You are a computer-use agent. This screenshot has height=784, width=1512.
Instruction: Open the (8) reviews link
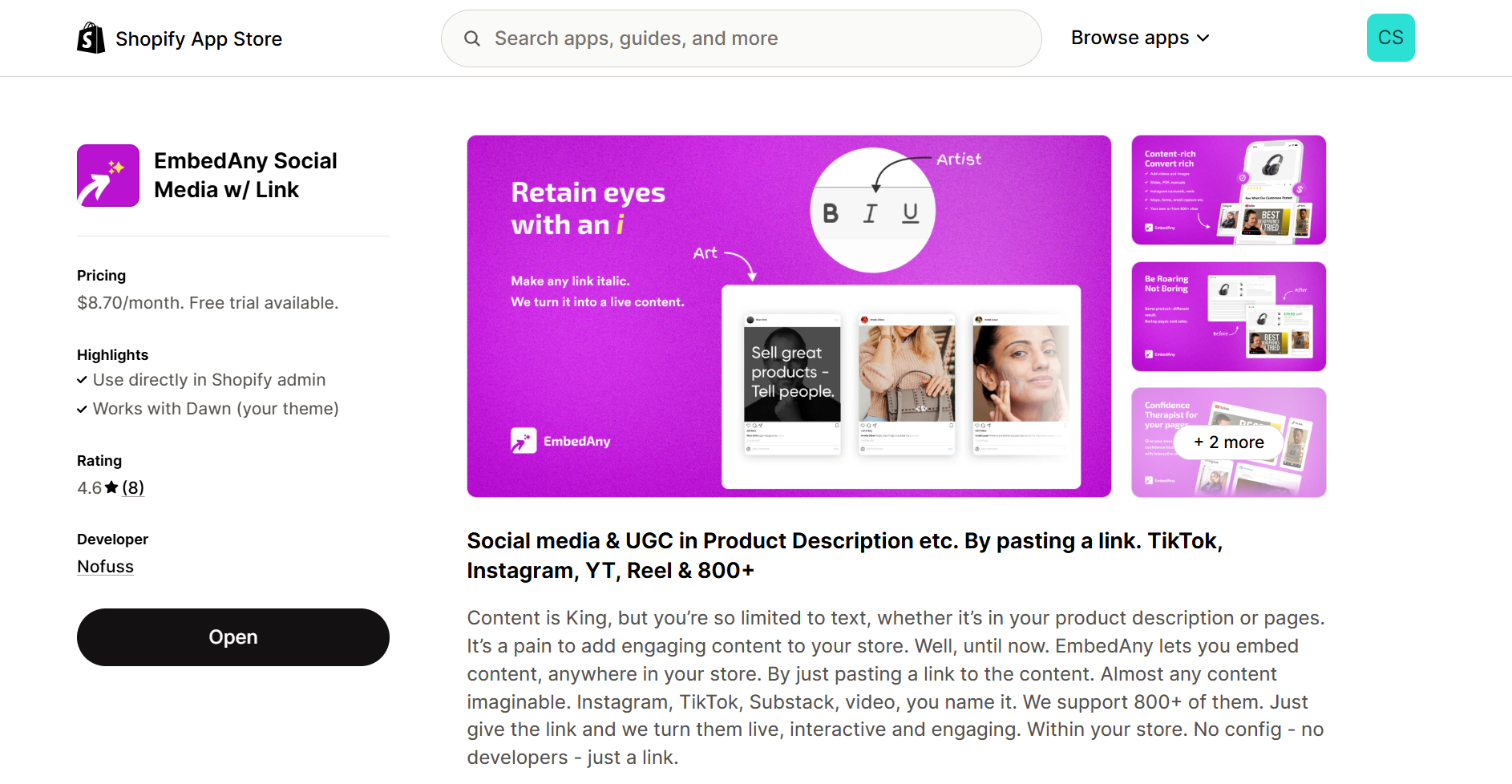(x=133, y=487)
